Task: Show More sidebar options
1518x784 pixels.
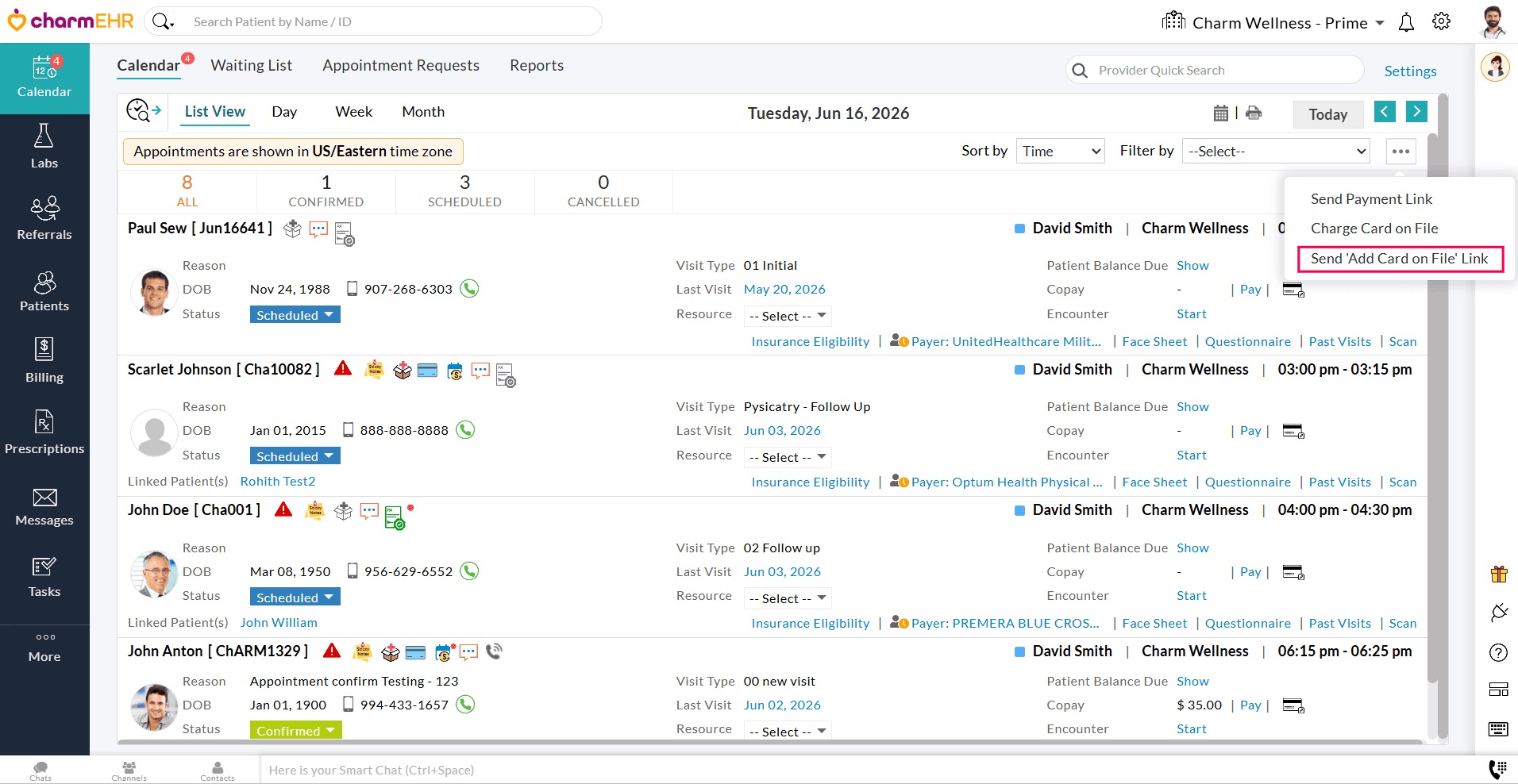Action: tap(44, 648)
